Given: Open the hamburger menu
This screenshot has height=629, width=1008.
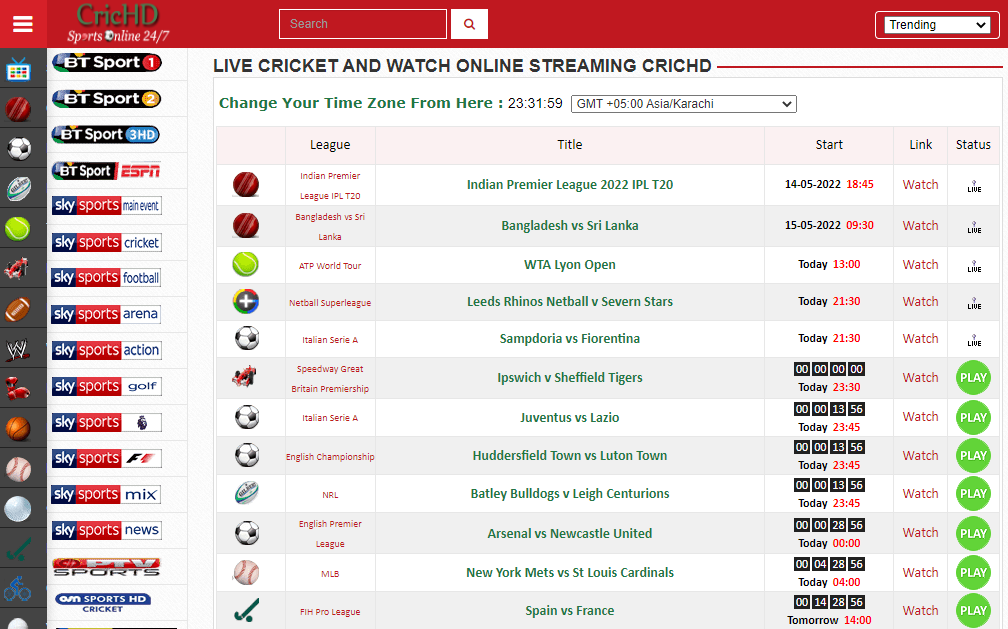Looking at the screenshot, I should click(22, 24).
